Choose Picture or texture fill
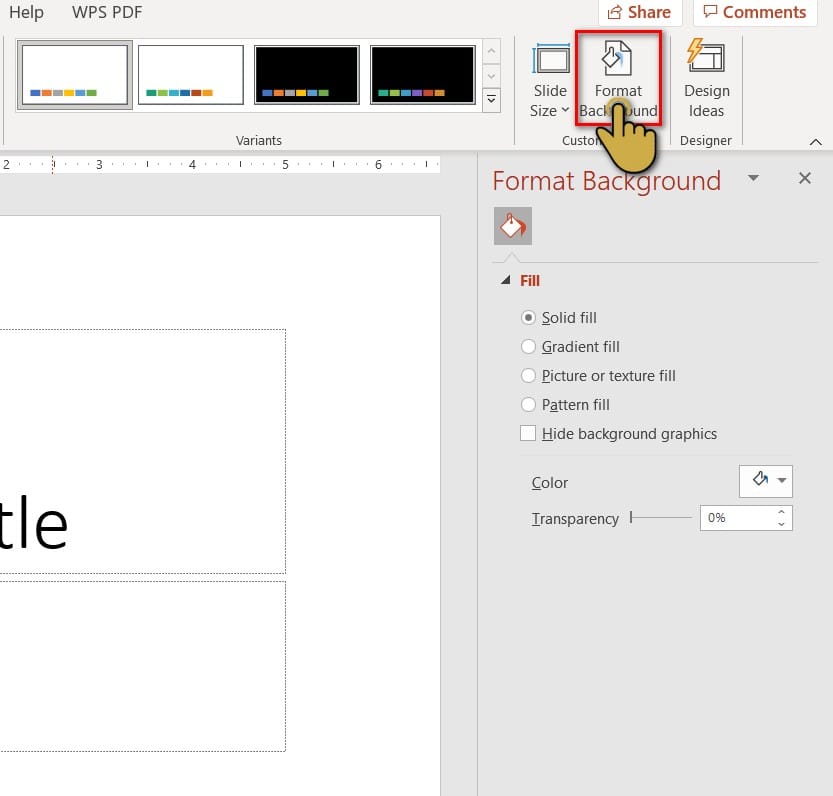 click(x=529, y=376)
